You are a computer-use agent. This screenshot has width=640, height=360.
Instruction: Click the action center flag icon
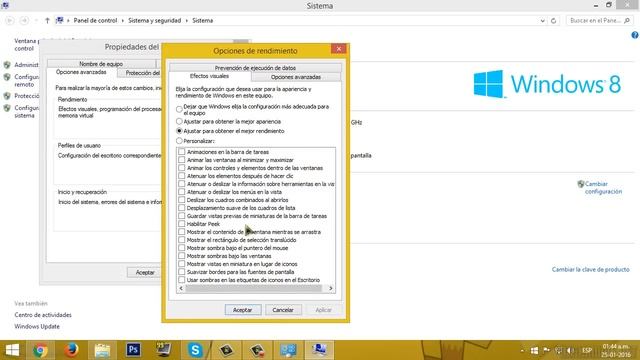coord(546,350)
